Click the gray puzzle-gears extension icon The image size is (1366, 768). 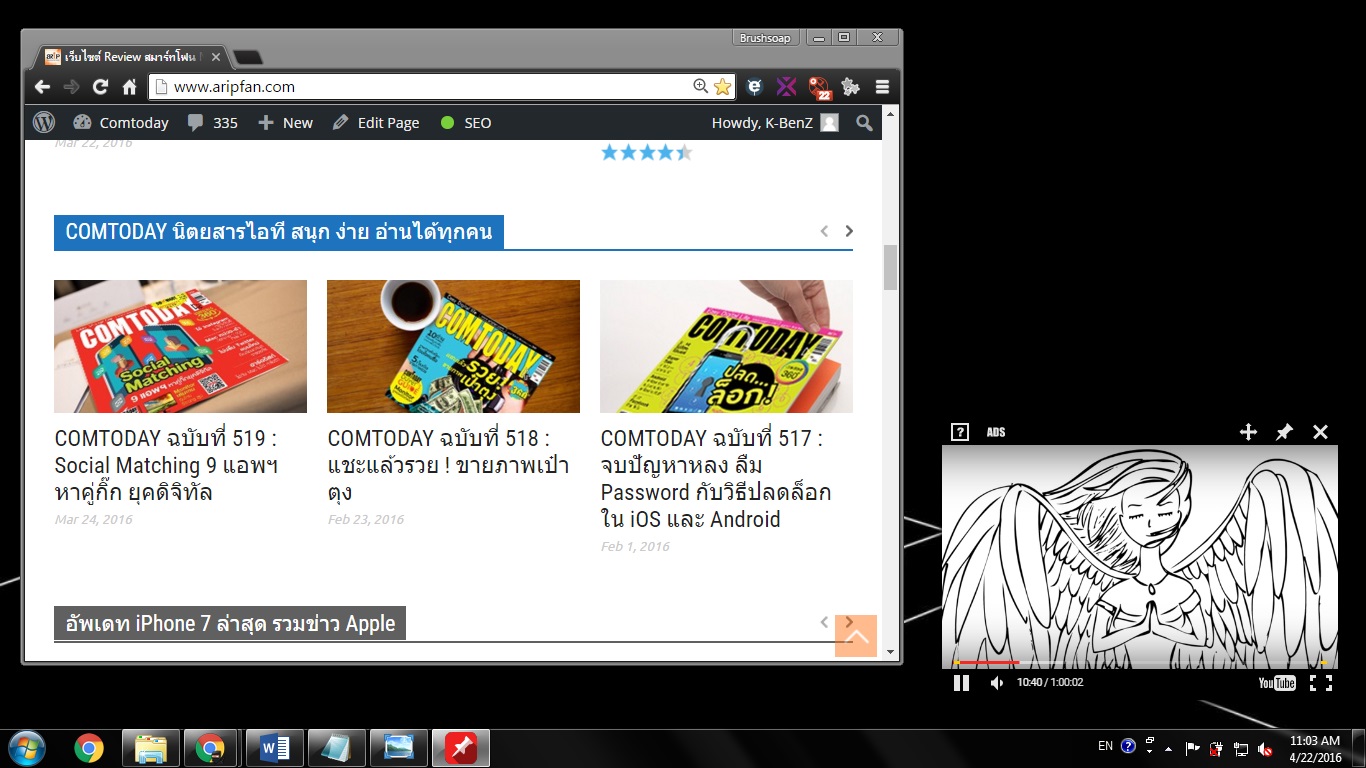(851, 87)
